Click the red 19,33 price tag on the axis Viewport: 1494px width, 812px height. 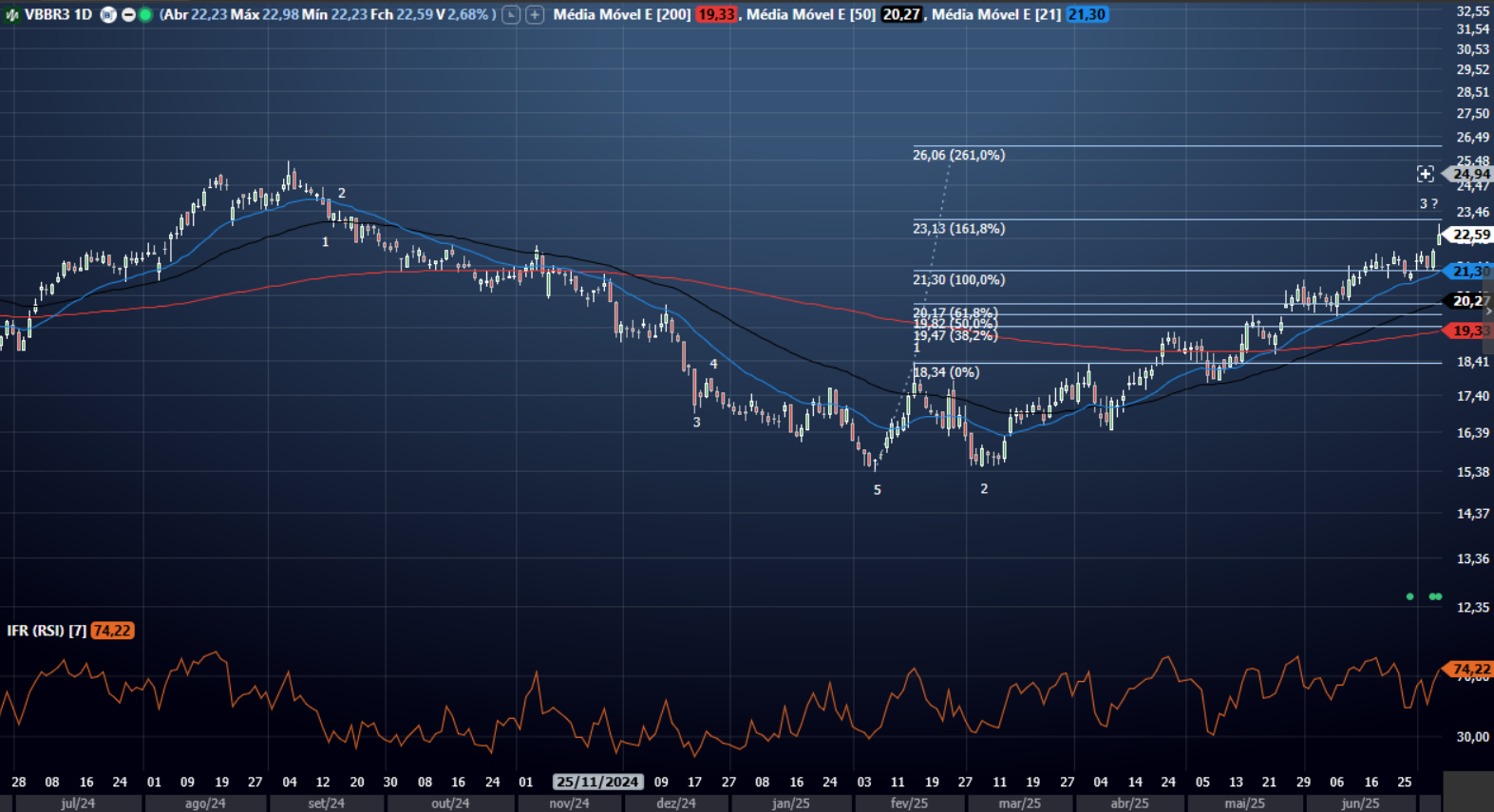[x=1469, y=330]
